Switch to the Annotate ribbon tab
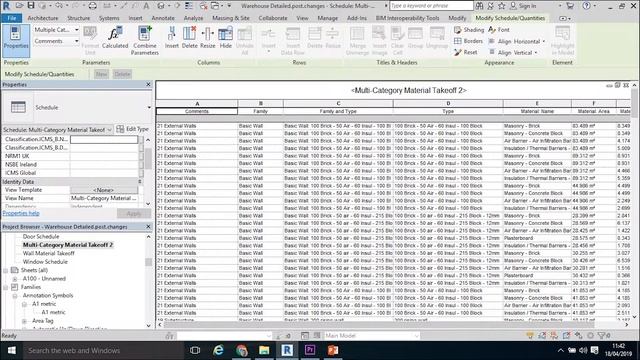 (163, 18)
